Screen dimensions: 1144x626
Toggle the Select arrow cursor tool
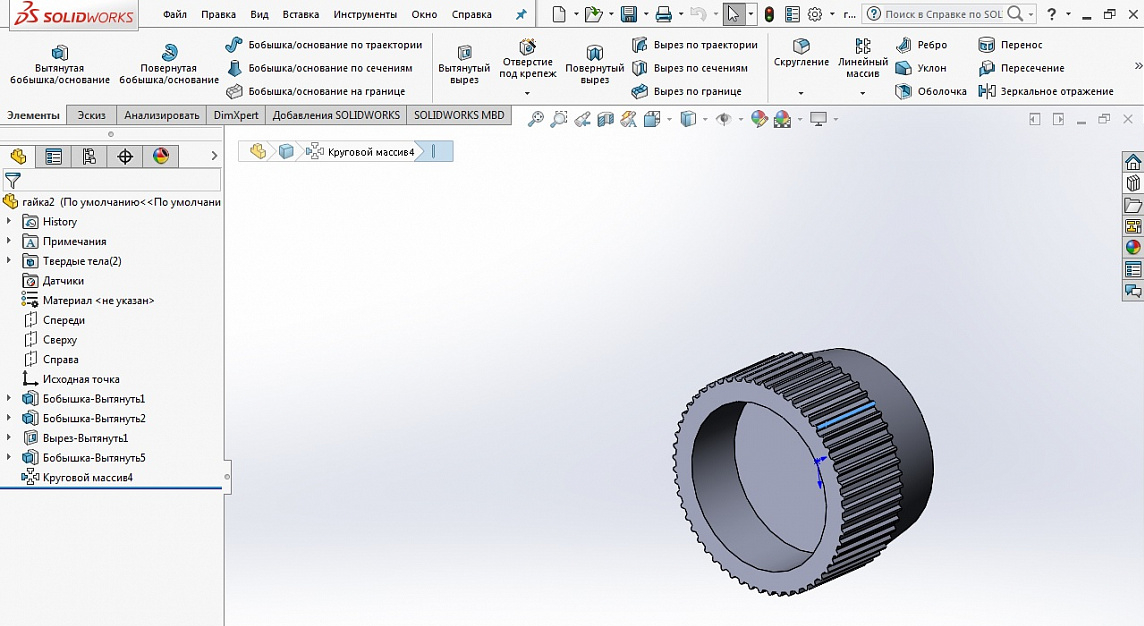[733, 14]
